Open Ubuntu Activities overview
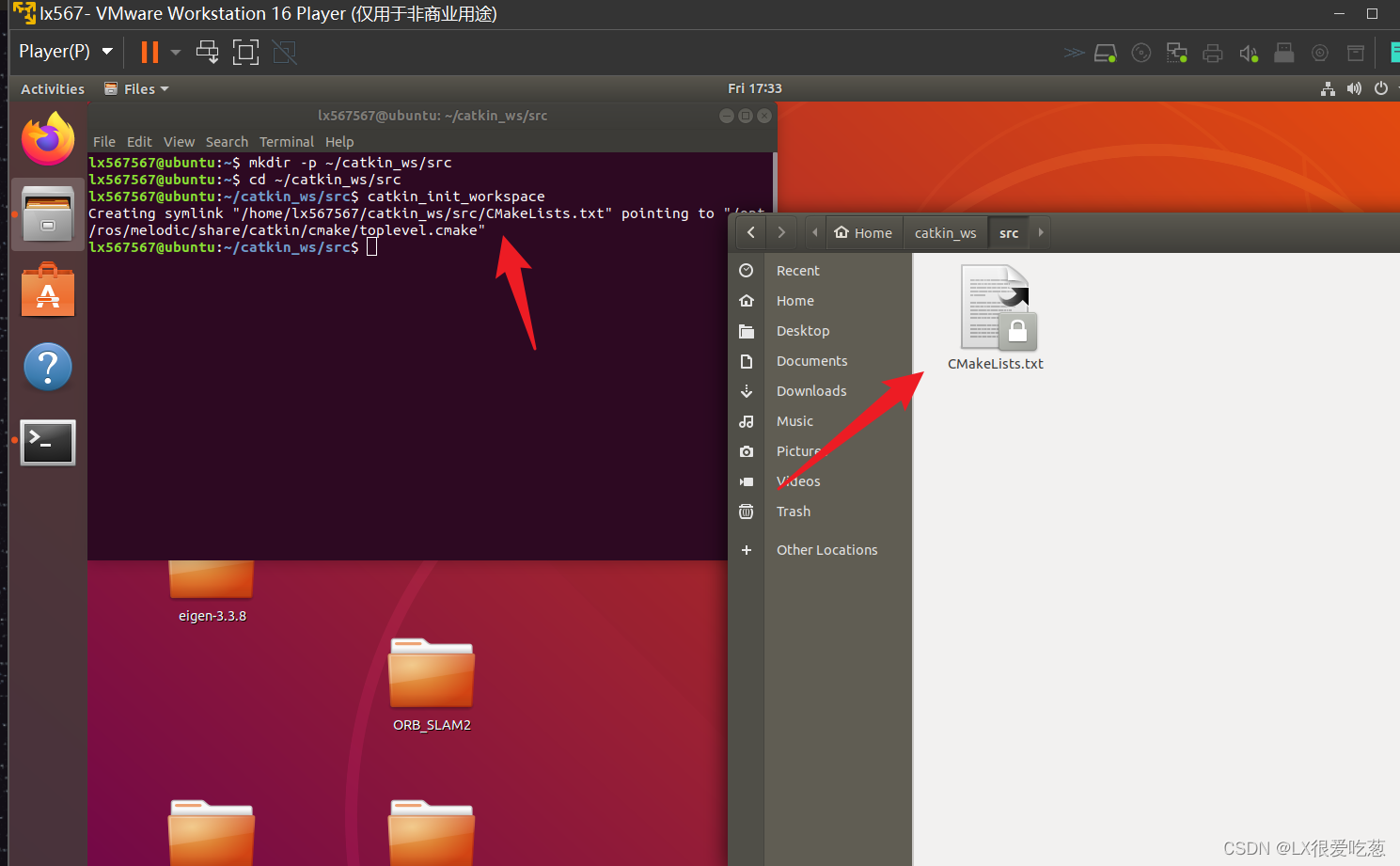The width and height of the screenshot is (1400, 866). [53, 88]
